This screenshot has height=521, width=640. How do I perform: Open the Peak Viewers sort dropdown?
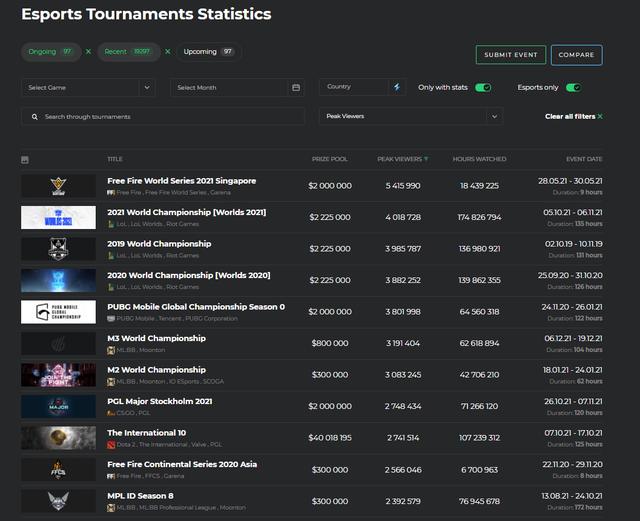click(411, 116)
